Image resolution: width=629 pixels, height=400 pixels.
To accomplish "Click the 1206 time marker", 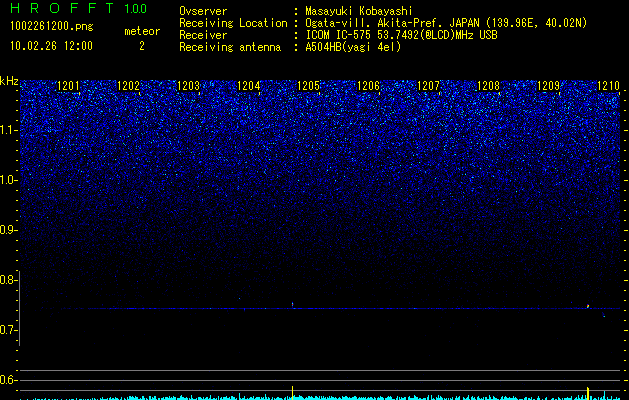I will [368, 86].
